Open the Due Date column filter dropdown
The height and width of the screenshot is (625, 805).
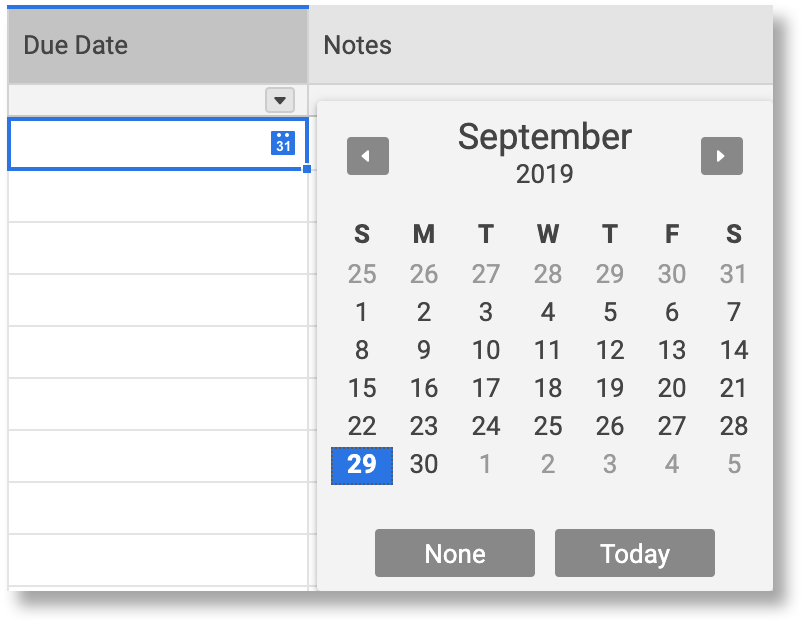(280, 100)
